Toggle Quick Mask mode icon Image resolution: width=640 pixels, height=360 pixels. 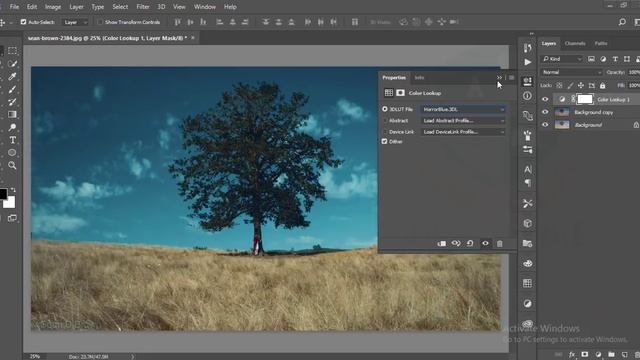click(12, 218)
